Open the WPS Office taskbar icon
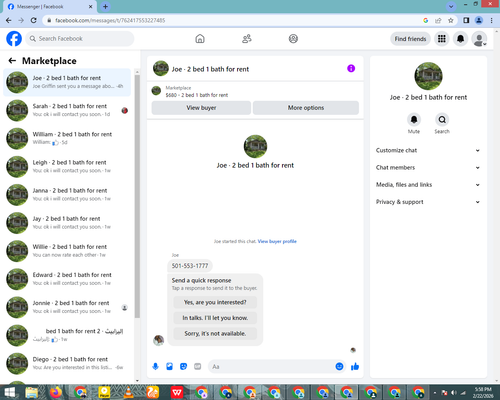Screen dimensions: 500x400 tap(177, 392)
